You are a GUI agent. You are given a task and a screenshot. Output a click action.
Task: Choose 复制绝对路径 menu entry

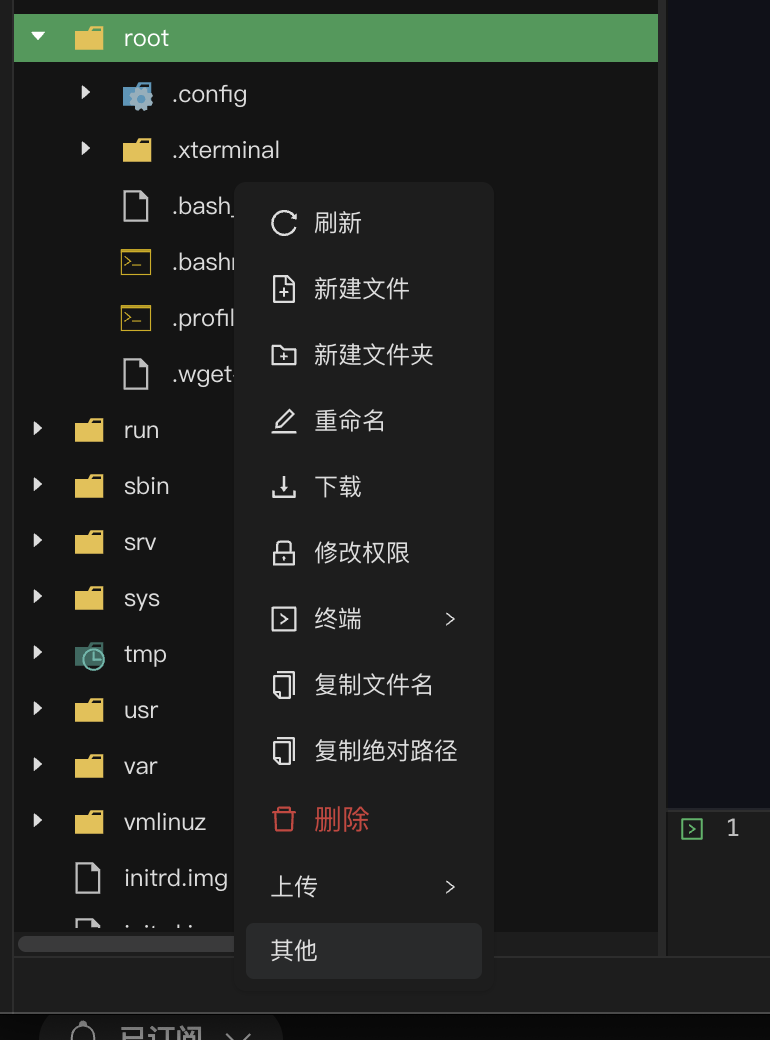[363, 751]
